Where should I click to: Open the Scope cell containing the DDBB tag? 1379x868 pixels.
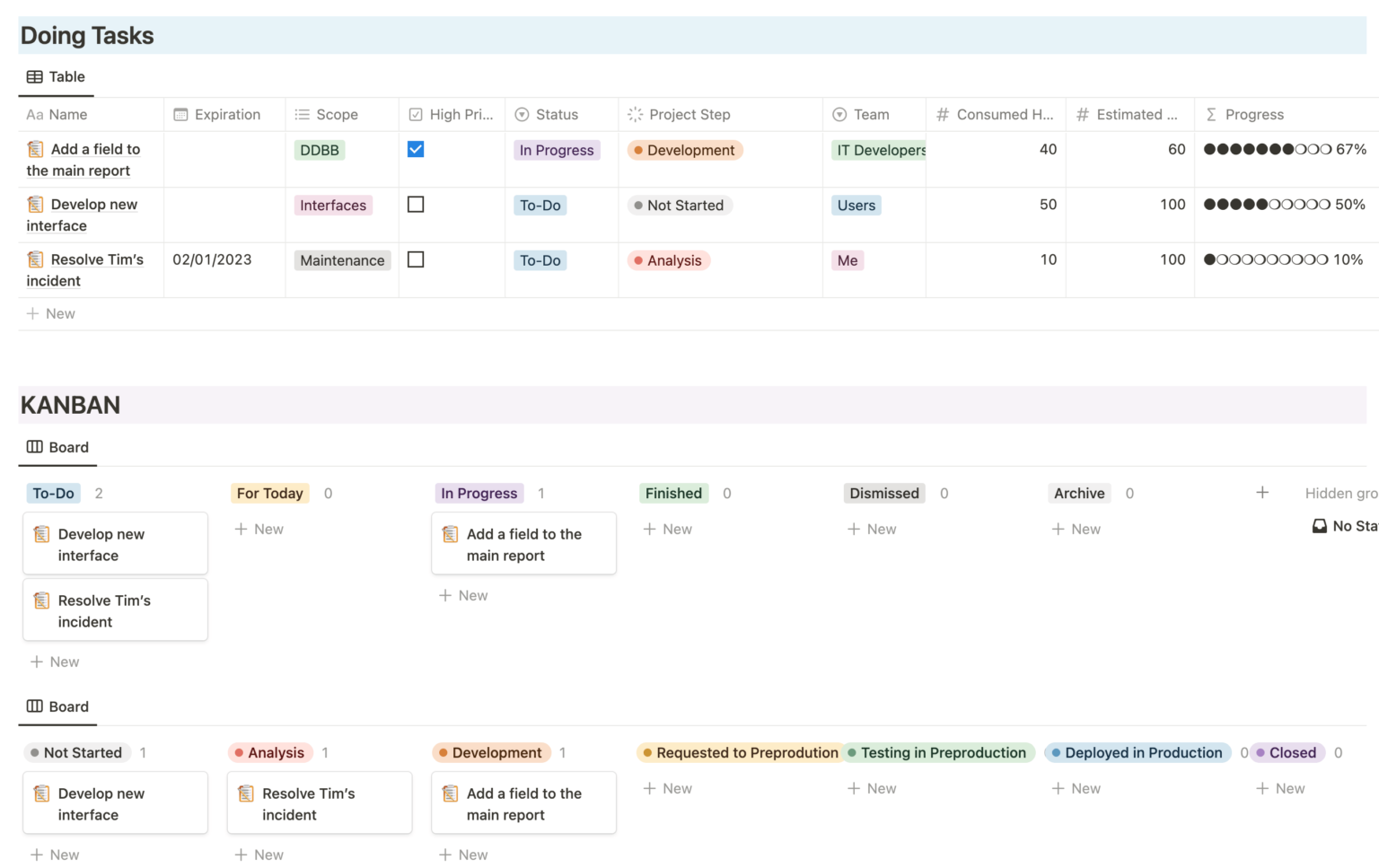pyautogui.click(x=319, y=150)
